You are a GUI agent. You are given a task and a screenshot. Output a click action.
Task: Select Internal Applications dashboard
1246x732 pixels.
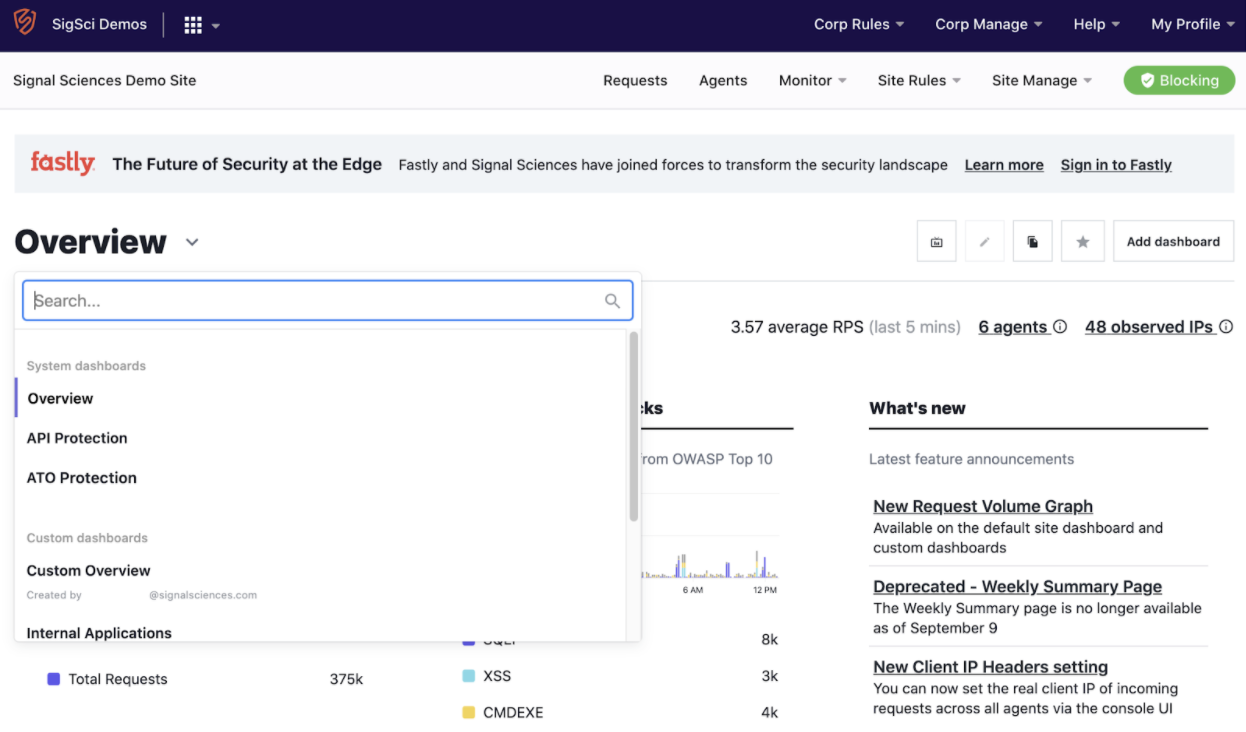pyautogui.click(x=321, y=633)
